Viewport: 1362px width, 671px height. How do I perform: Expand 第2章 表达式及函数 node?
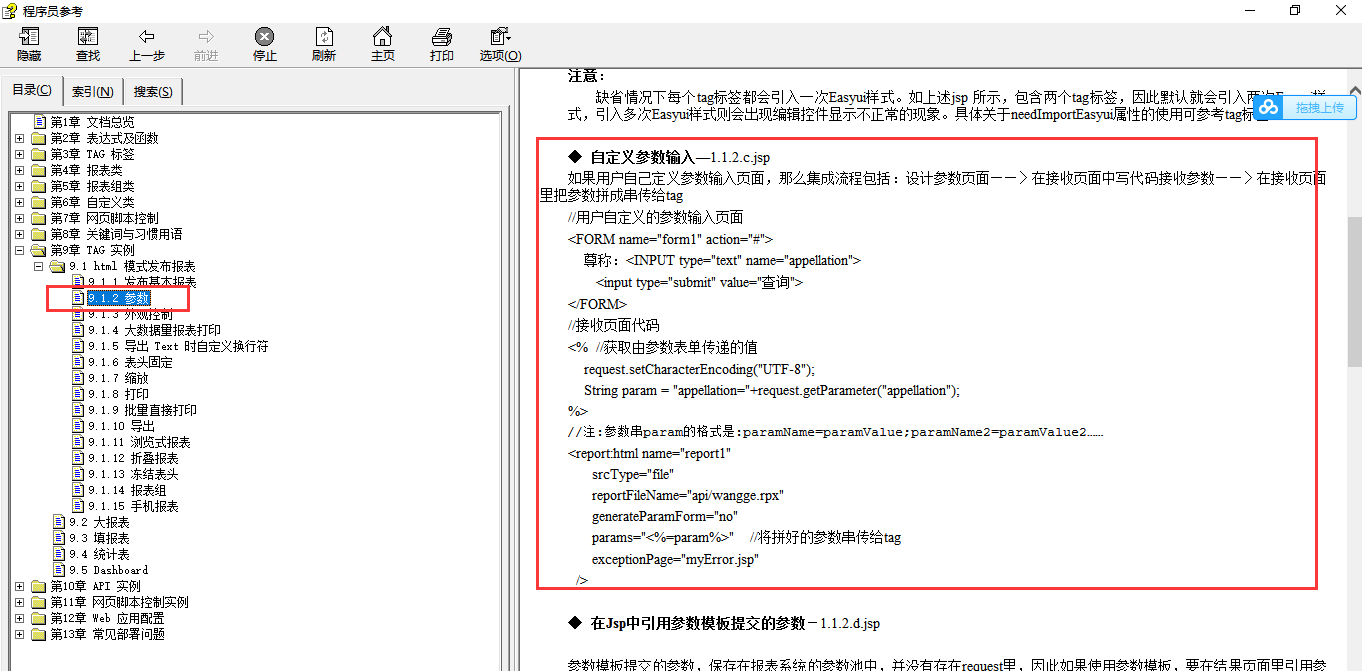pyautogui.click(x=20, y=138)
